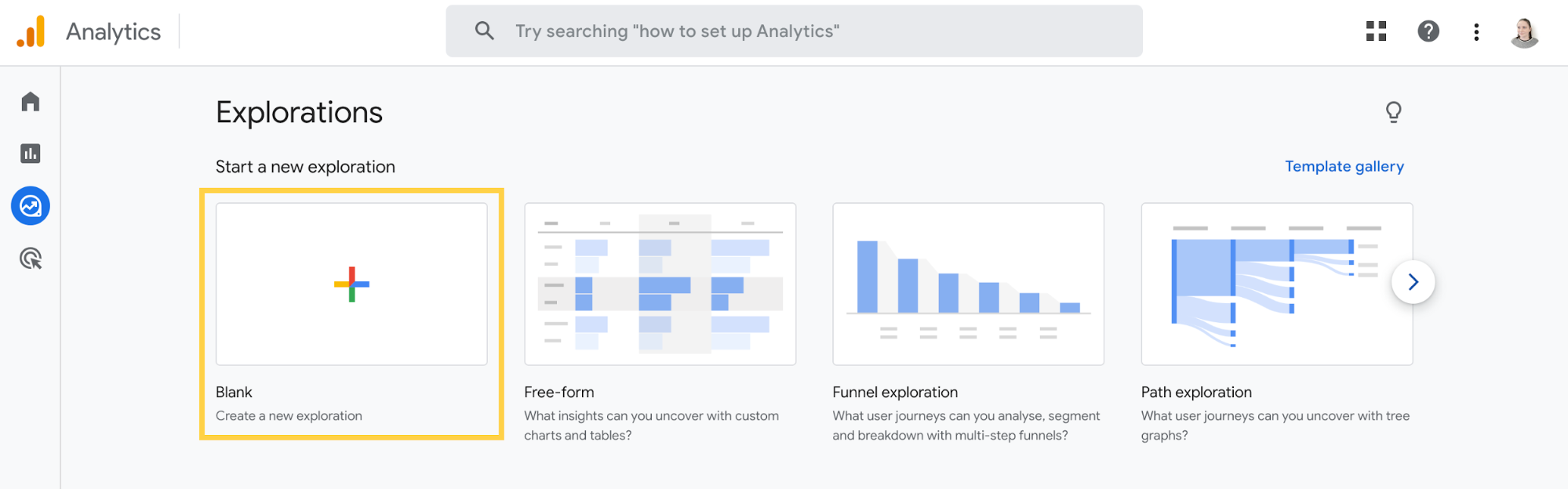This screenshot has height=489, width=1568.
Task: Open the Help question mark icon
Action: [1428, 31]
